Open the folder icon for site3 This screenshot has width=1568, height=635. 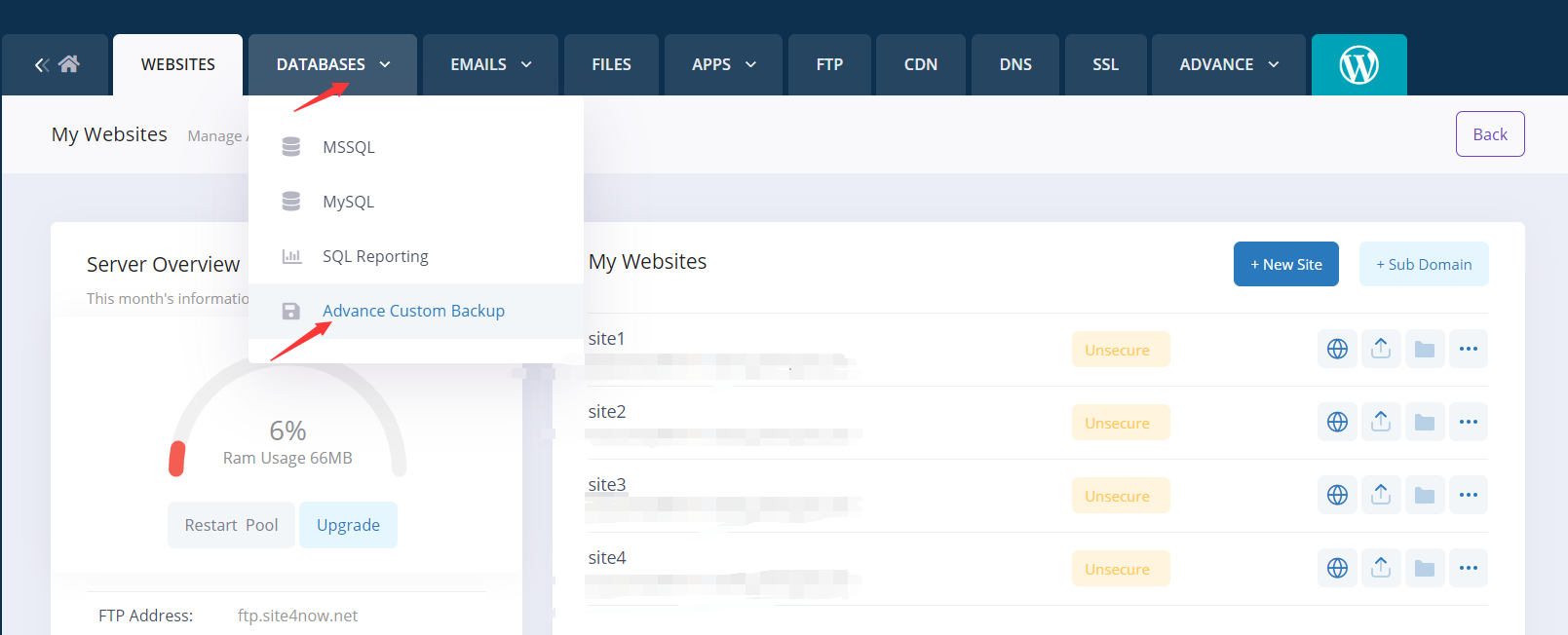tap(1424, 496)
